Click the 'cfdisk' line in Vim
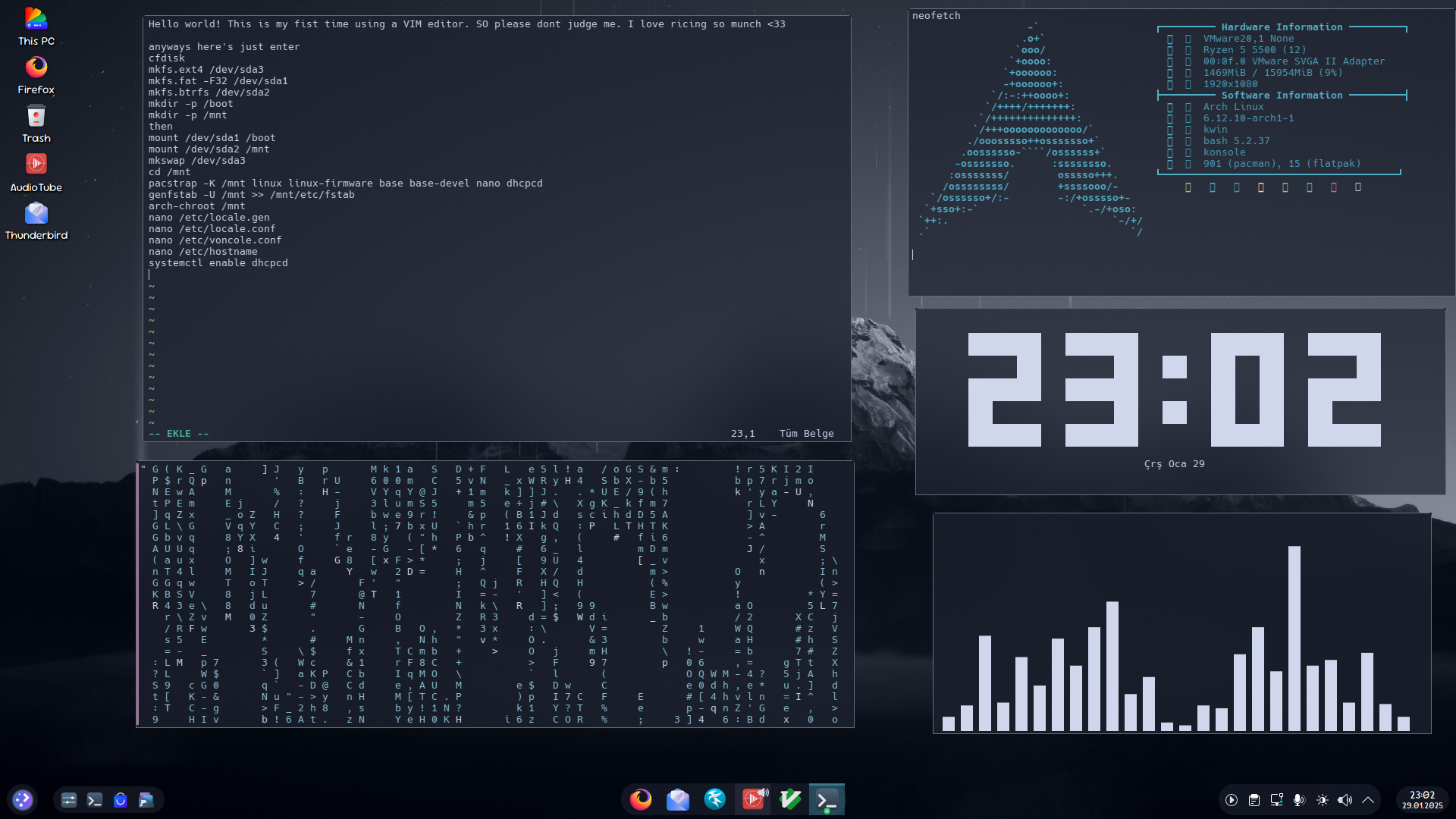 (x=167, y=58)
